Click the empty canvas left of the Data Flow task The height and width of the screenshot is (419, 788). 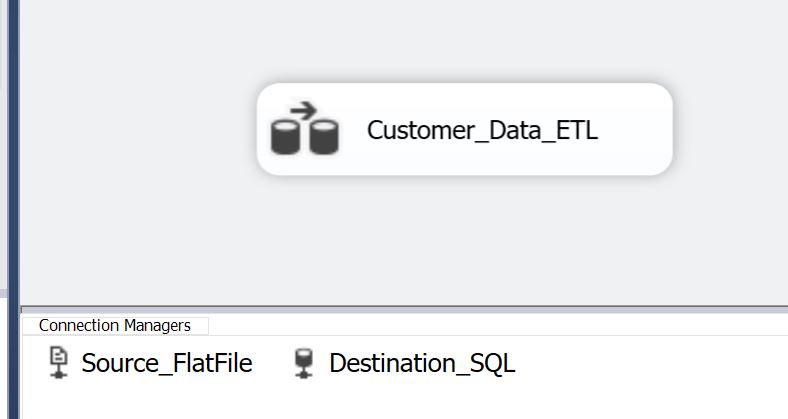(138, 130)
